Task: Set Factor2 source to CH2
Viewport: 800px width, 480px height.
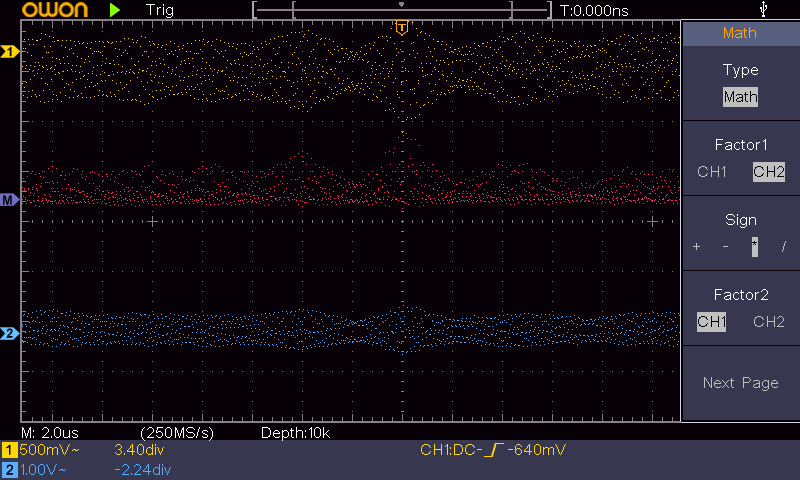Action: 768,322
